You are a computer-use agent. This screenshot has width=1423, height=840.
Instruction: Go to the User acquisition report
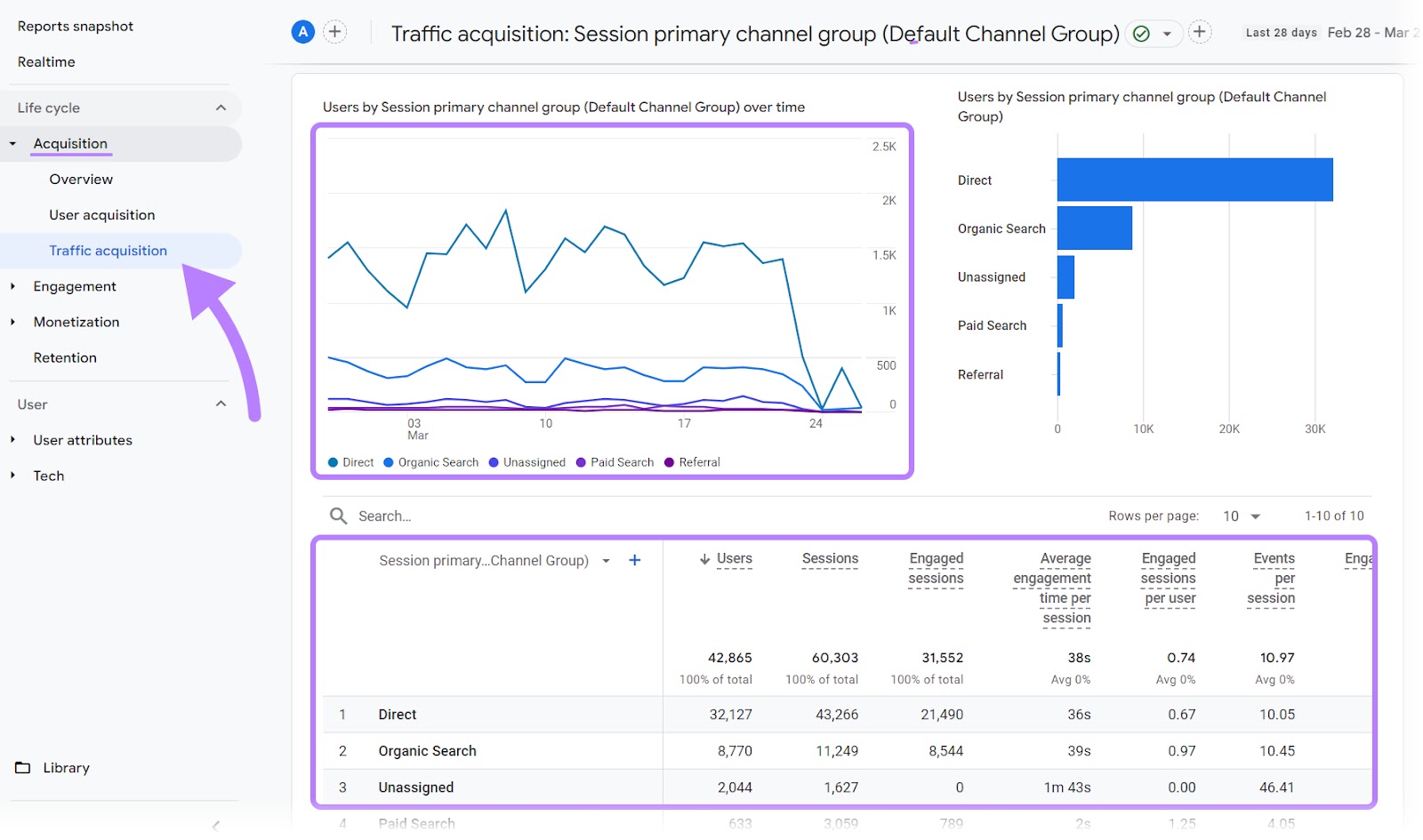pos(102,214)
